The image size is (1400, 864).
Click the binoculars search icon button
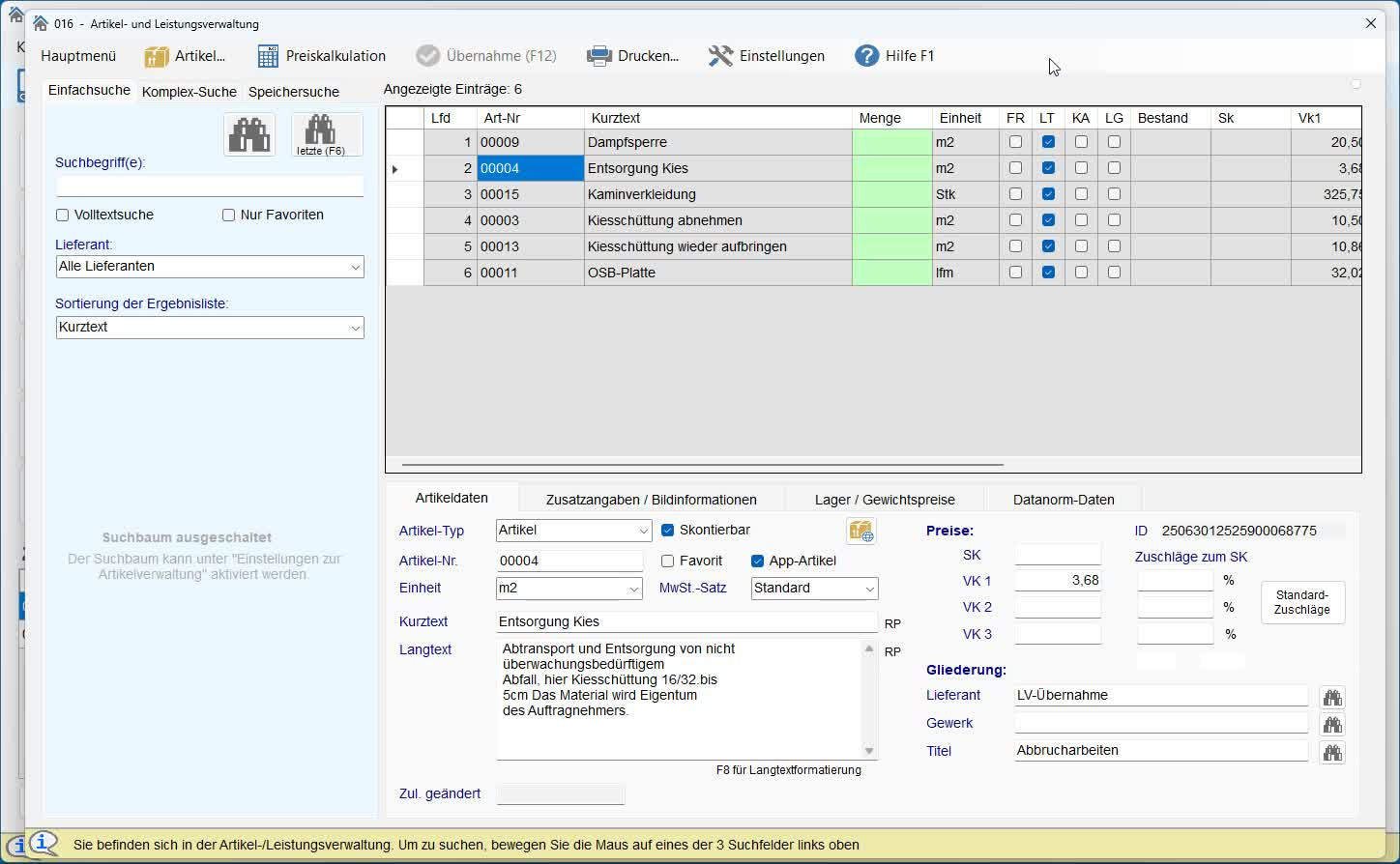pyautogui.click(x=249, y=134)
